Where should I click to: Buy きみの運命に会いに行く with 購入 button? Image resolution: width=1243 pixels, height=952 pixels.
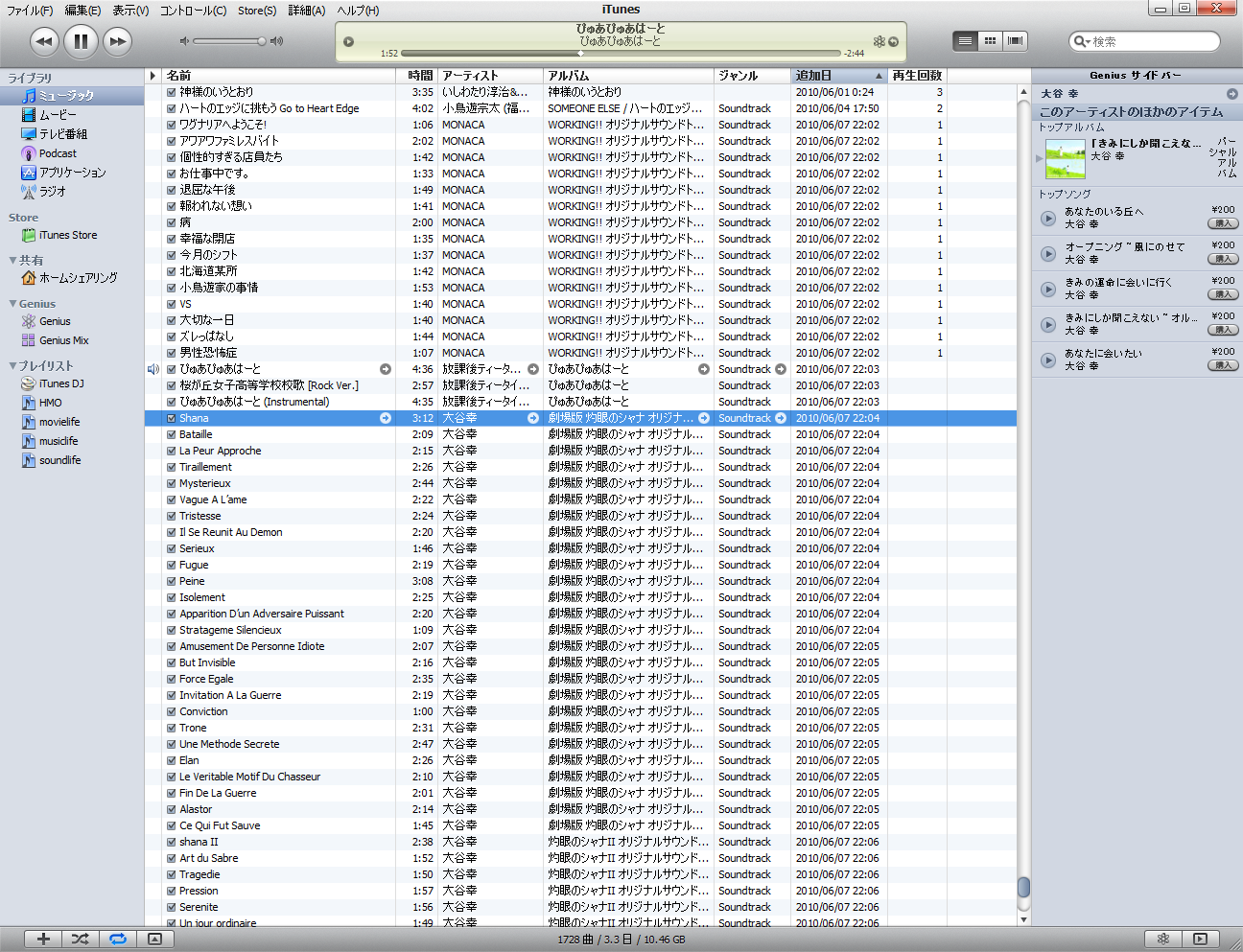click(1223, 294)
